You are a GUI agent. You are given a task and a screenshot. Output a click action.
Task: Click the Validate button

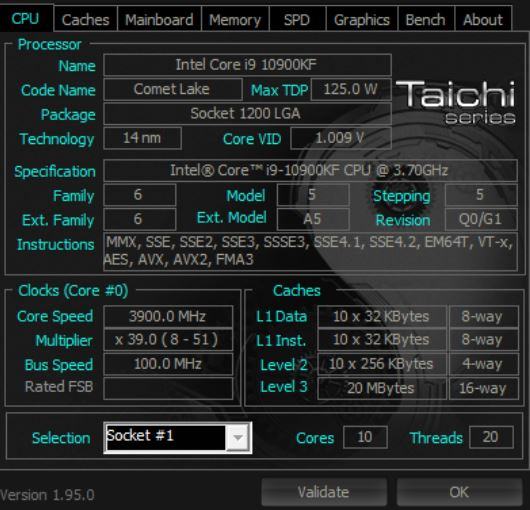324,492
